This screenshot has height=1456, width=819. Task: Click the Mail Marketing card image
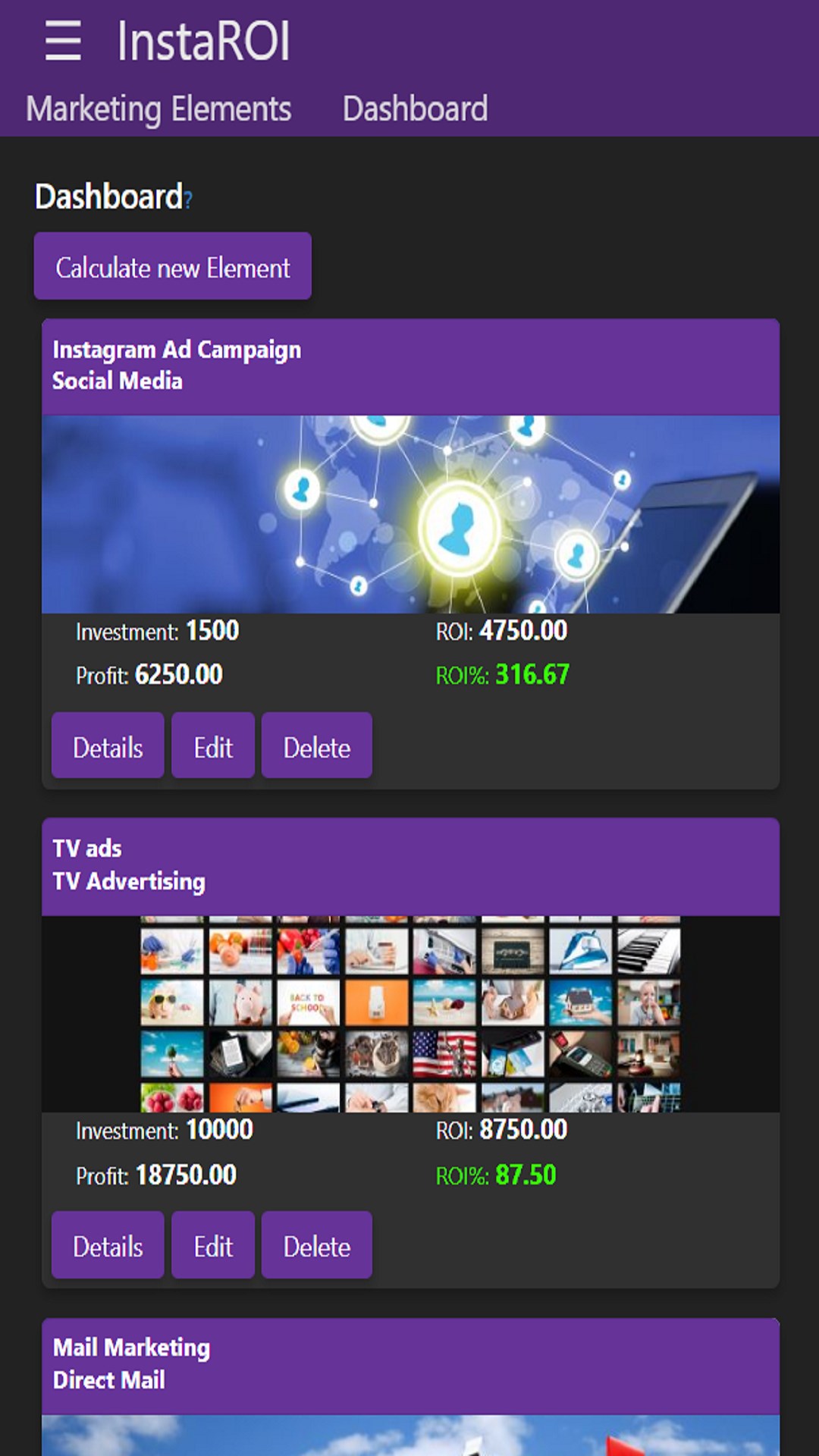[410, 1436]
